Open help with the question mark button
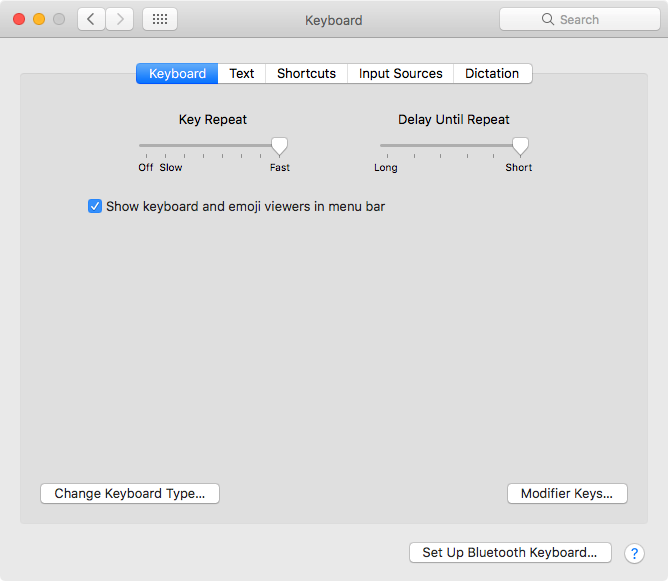This screenshot has height=581, width=668. pos(634,553)
